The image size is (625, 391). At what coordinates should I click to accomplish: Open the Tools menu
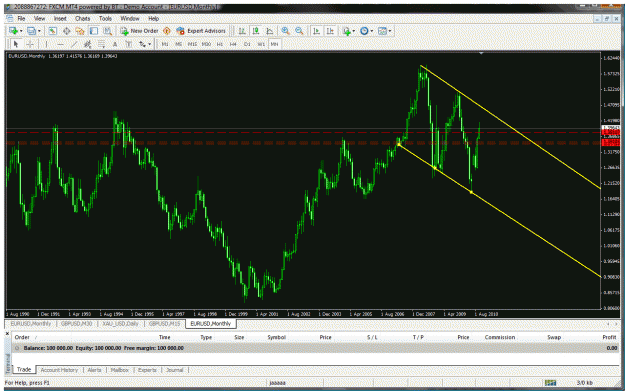(x=105, y=19)
